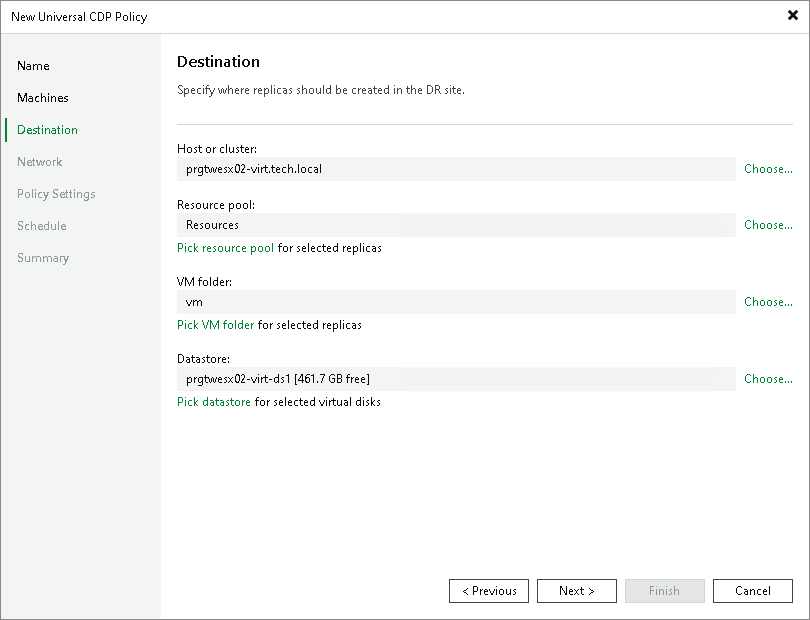Pick VM folder for selected replicas
810x620 pixels.
click(215, 324)
